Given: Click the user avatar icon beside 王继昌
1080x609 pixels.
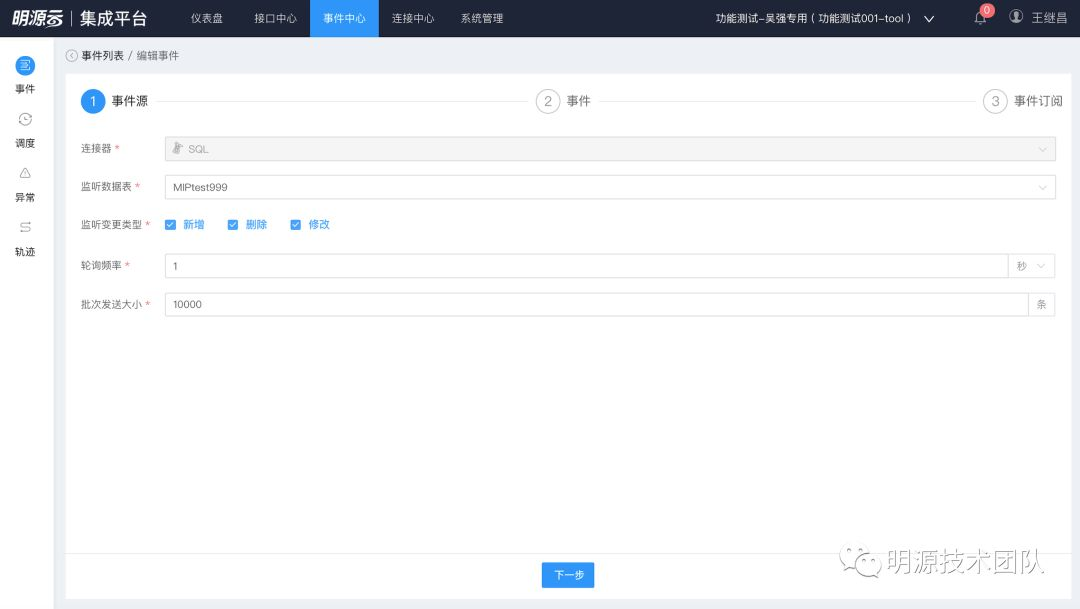Looking at the screenshot, I should [x=1016, y=17].
